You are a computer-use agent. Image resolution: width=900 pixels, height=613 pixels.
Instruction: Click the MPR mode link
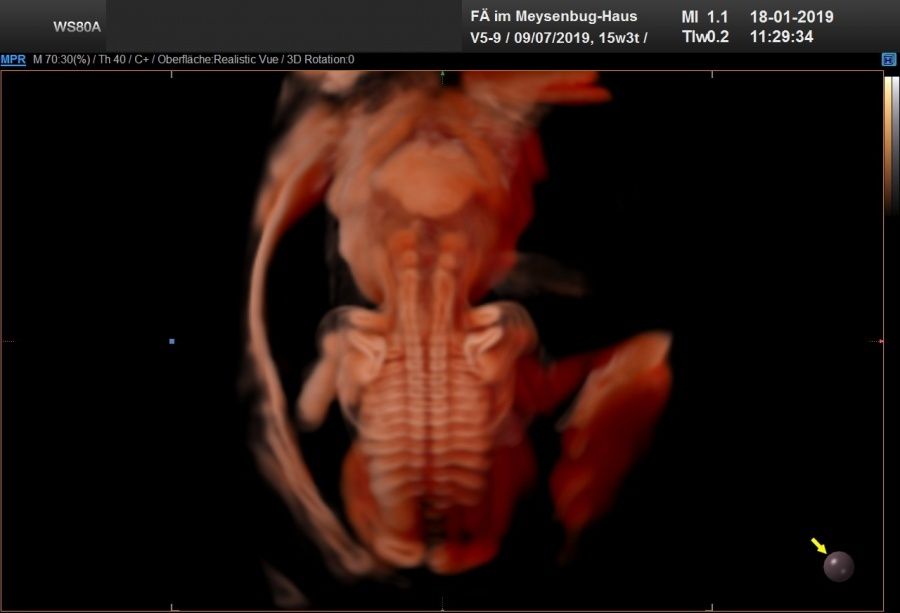click(x=13, y=60)
